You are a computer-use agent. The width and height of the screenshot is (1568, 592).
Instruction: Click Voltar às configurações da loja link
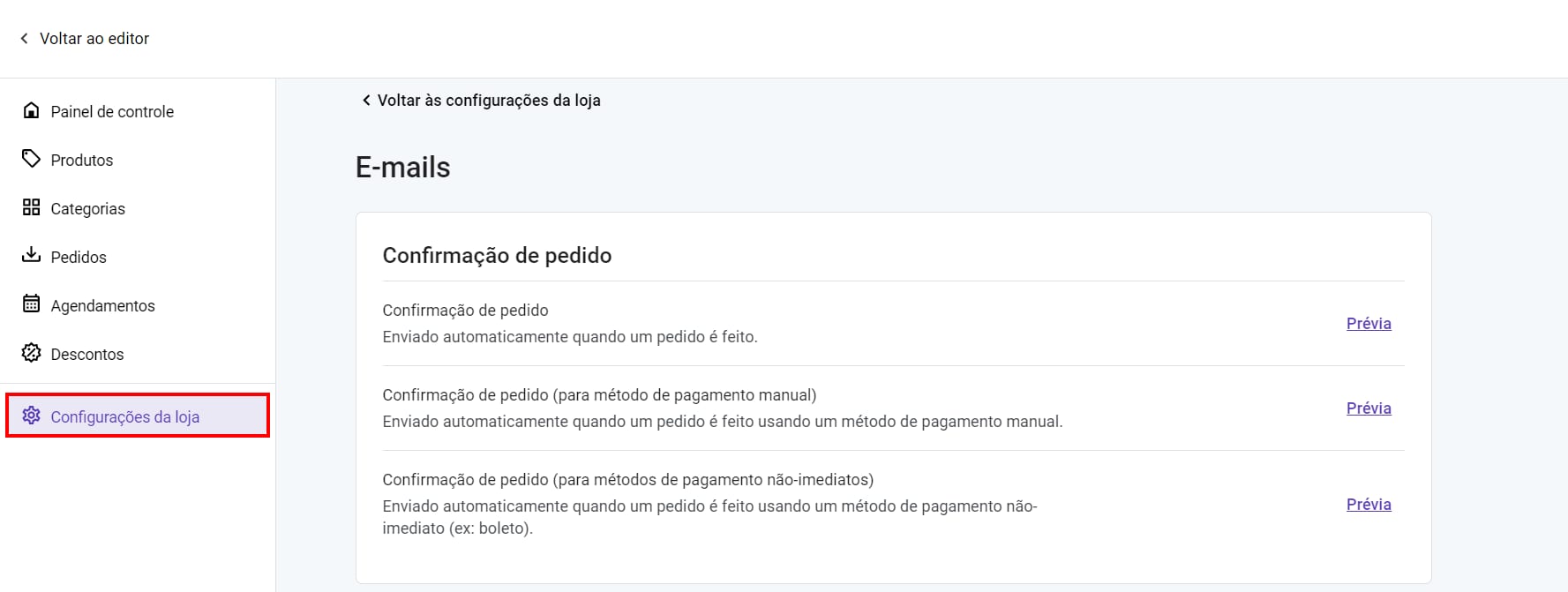point(489,101)
